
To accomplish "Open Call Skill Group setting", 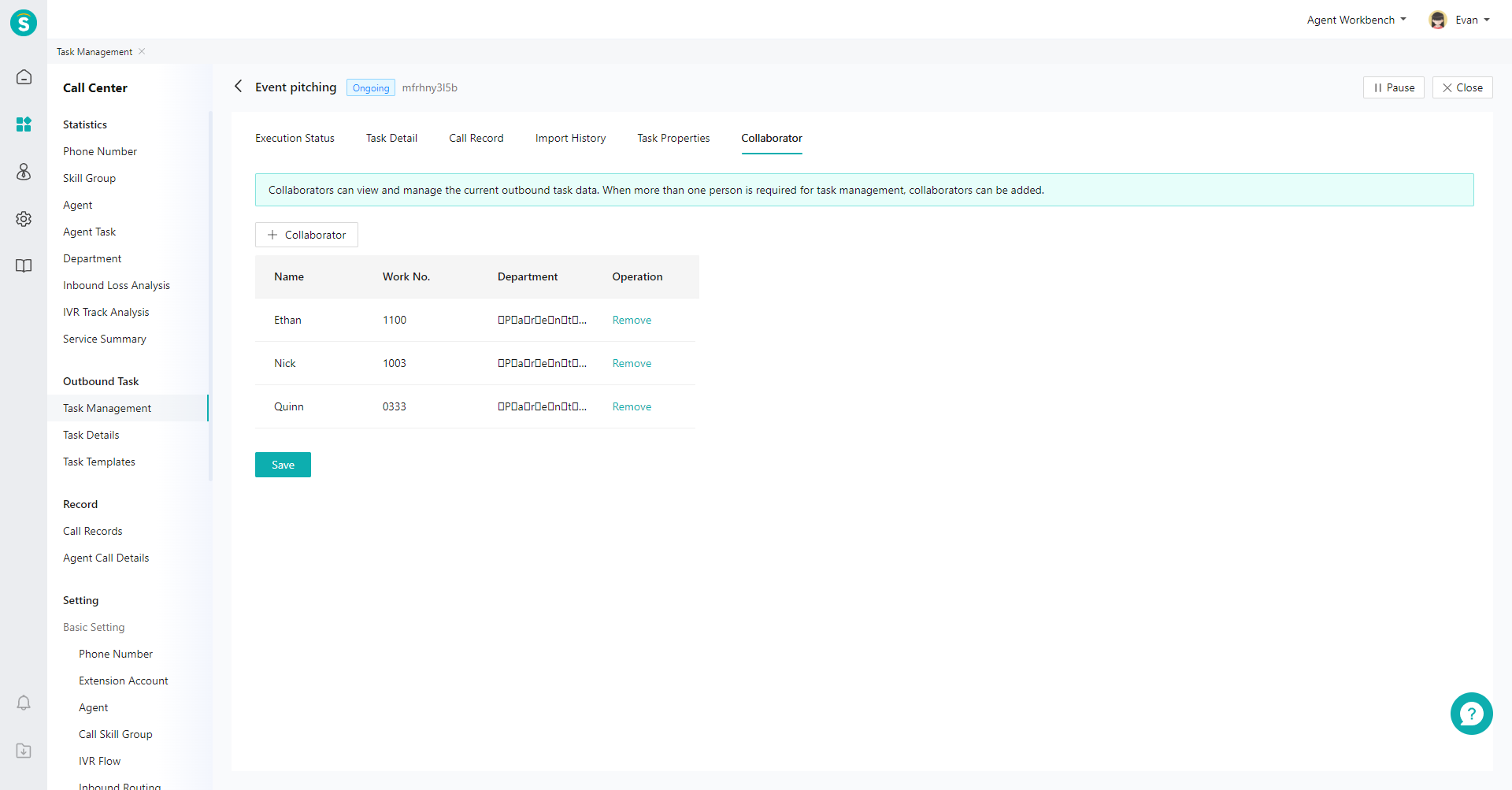I will (116, 734).
